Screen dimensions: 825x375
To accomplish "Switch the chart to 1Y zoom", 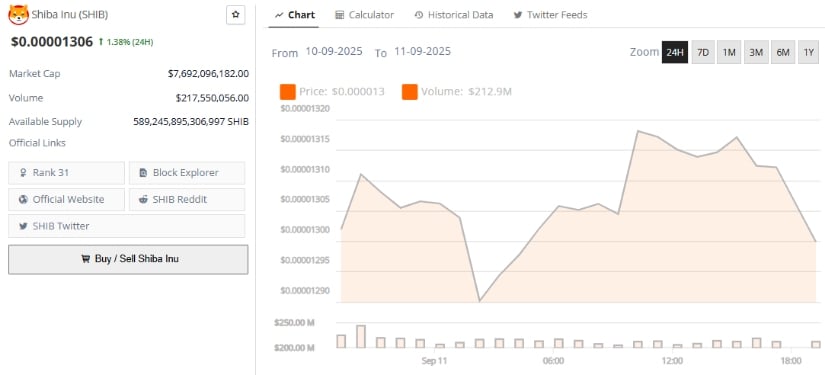I will [809, 52].
